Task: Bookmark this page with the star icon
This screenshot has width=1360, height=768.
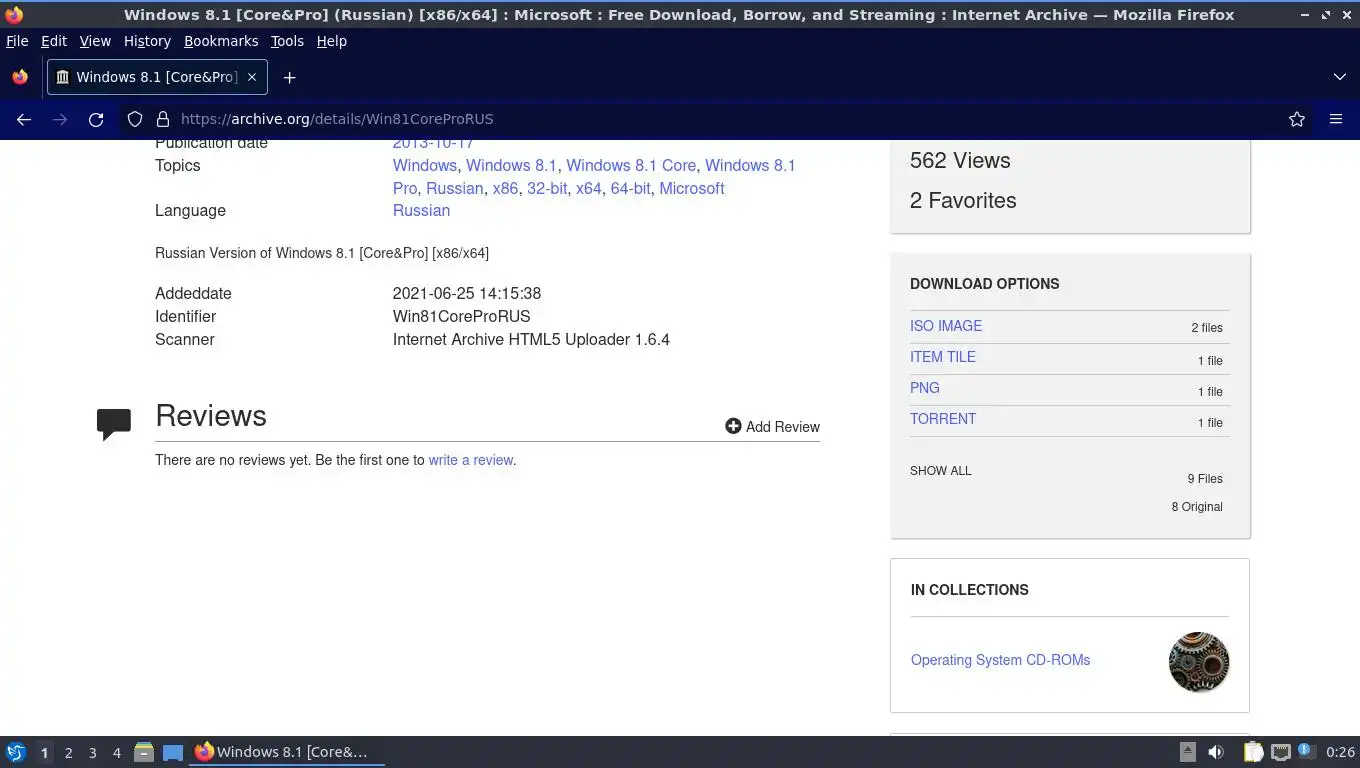Action: pyautogui.click(x=1297, y=119)
